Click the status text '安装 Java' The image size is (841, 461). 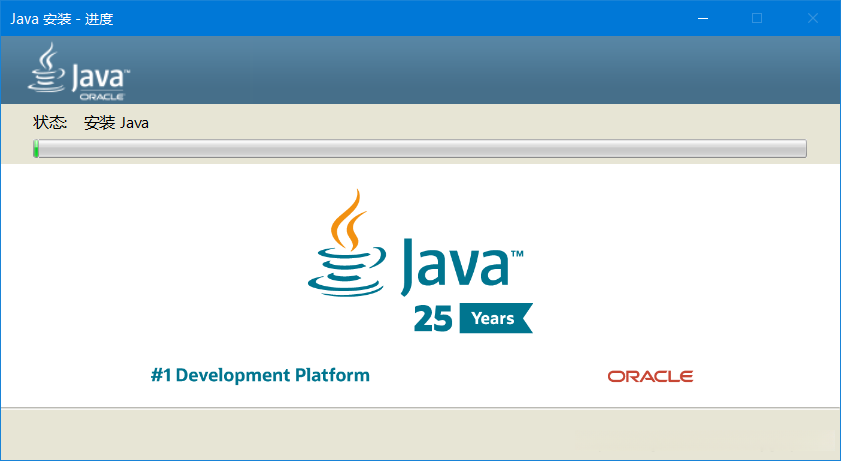(116, 123)
